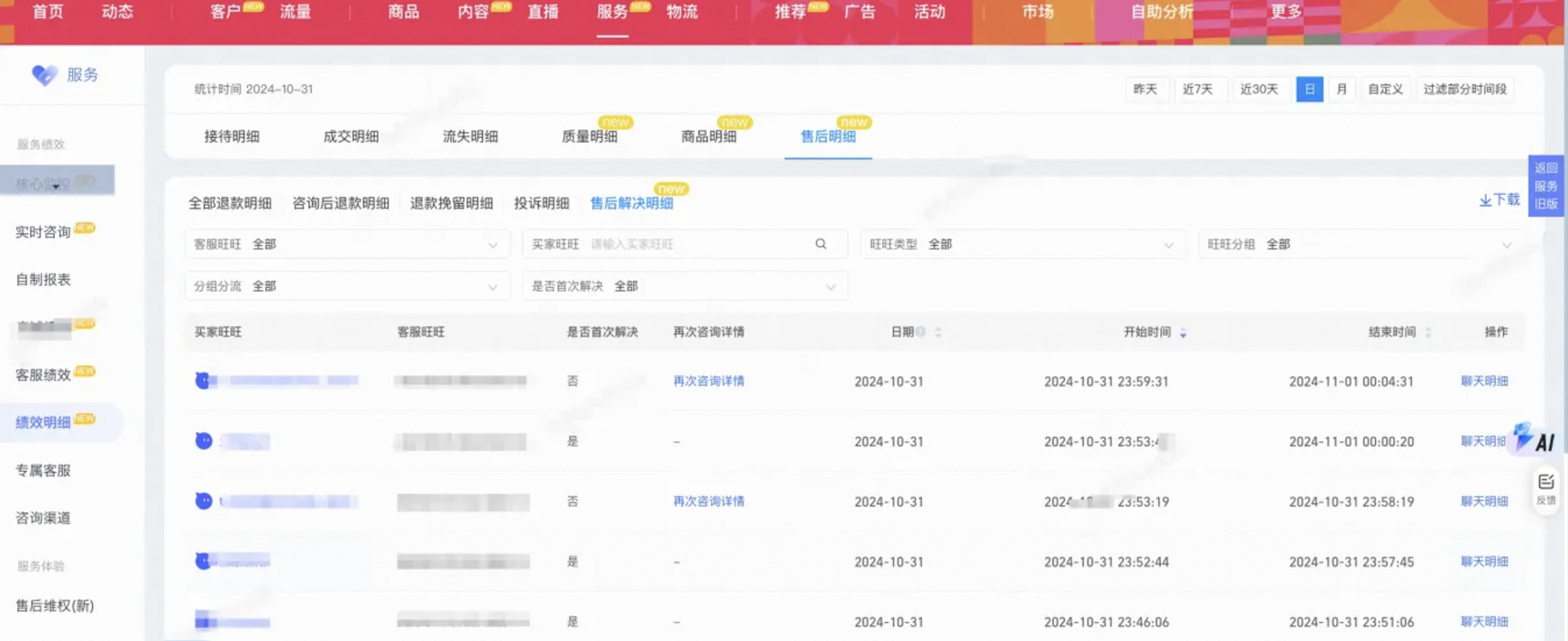Viewport: 1568px width, 641px height.
Task: Select 售后解决明细 sub-tab
Action: click(631, 203)
